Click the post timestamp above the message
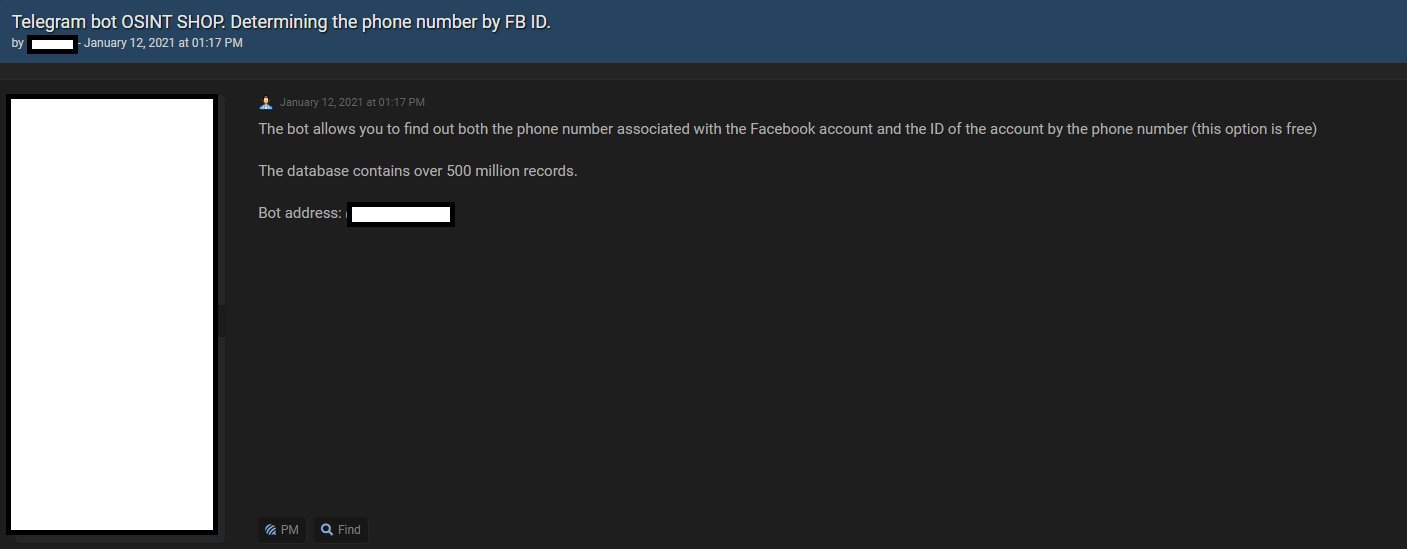The width and height of the screenshot is (1407, 549). pyautogui.click(x=352, y=102)
